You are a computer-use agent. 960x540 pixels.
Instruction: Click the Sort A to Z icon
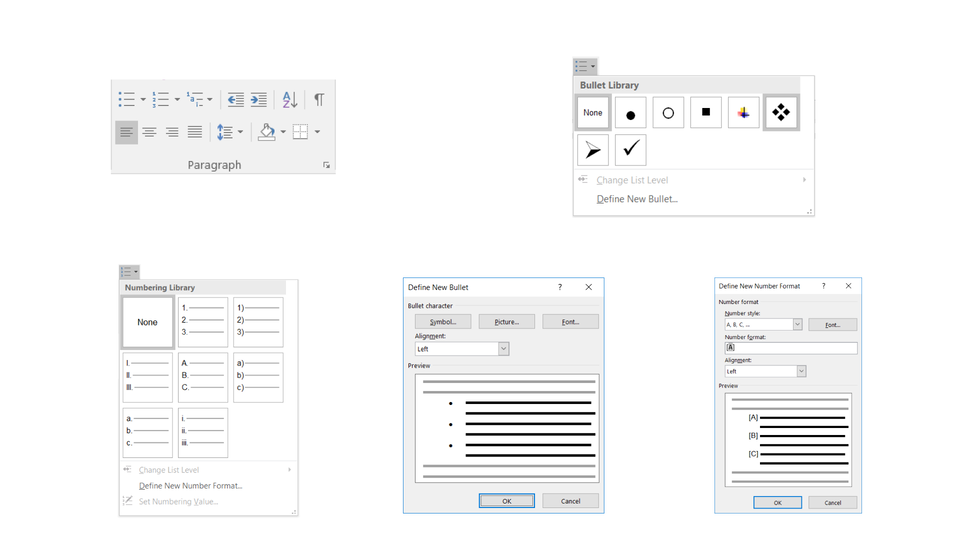pyautogui.click(x=289, y=99)
